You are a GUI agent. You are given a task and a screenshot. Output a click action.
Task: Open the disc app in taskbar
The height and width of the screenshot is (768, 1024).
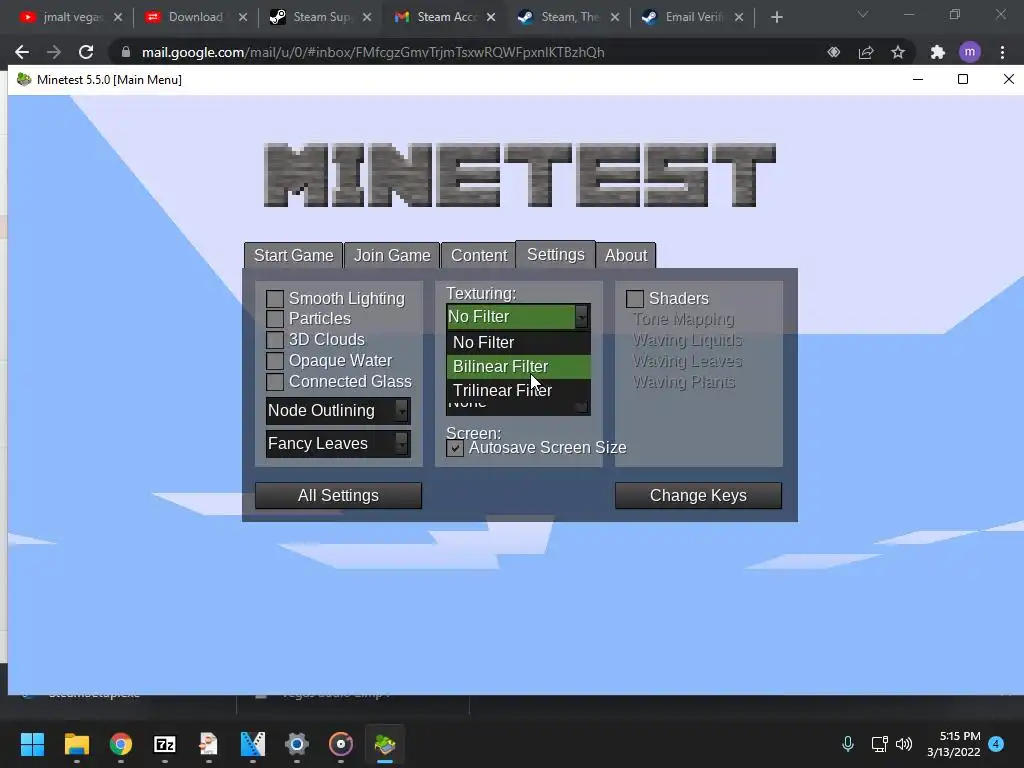(x=341, y=744)
